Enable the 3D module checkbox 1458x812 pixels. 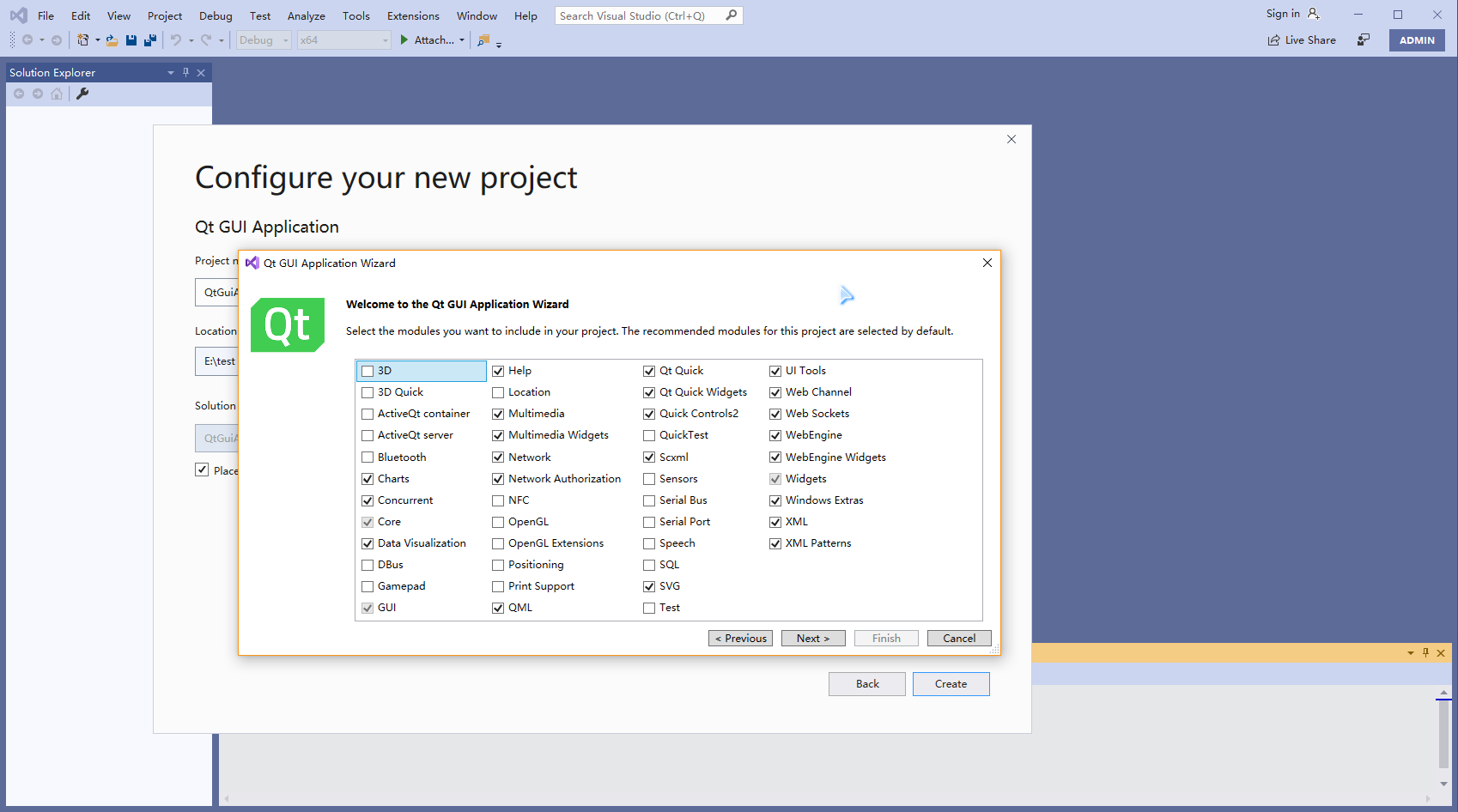[x=368, y=371]
